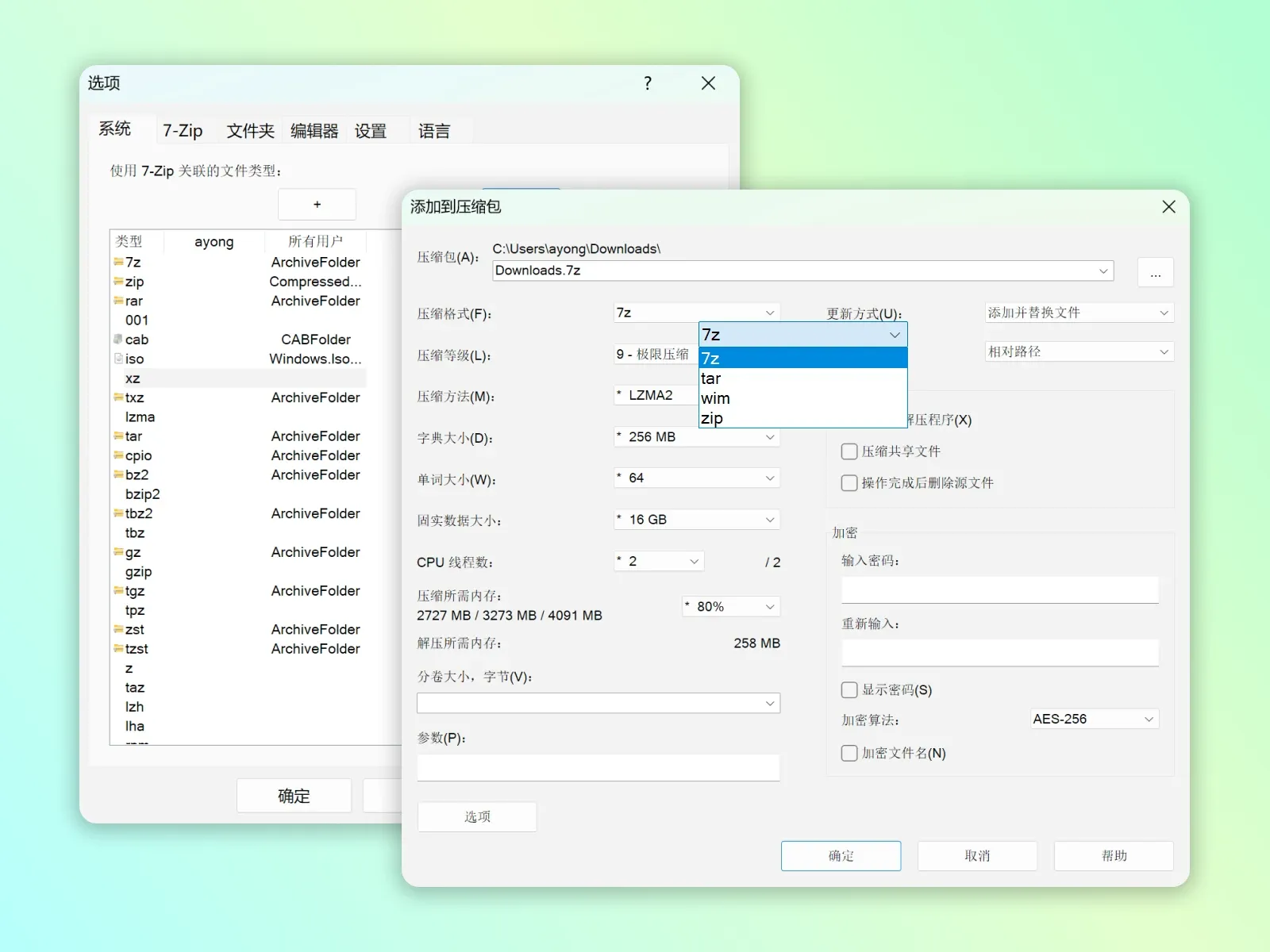
Task: Close the Add to Archive dialog
Action: (x=1168, y=207)
